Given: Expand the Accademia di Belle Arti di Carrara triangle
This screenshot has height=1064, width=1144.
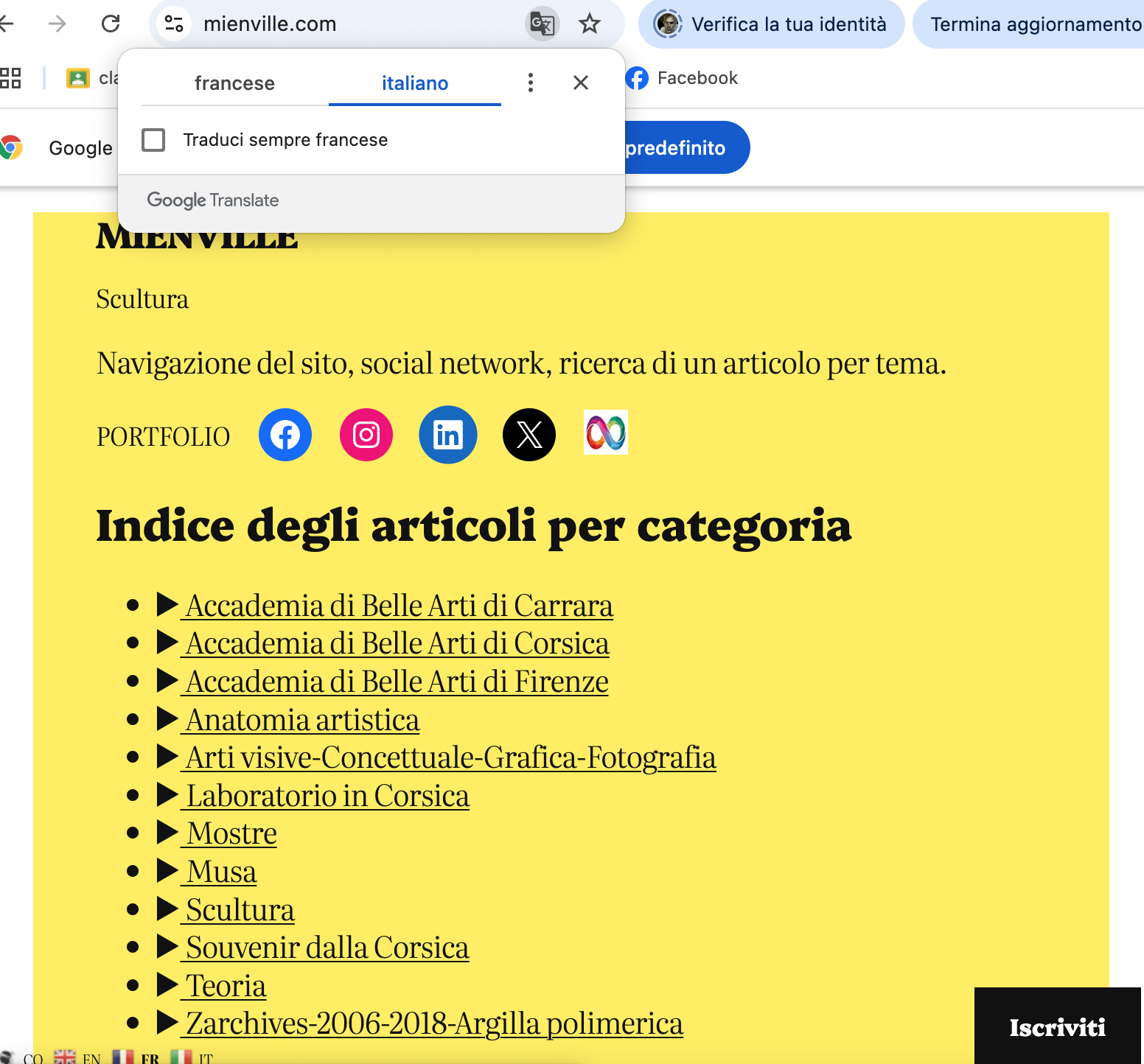Looking at the screenshot, I should tap(167, 605).
